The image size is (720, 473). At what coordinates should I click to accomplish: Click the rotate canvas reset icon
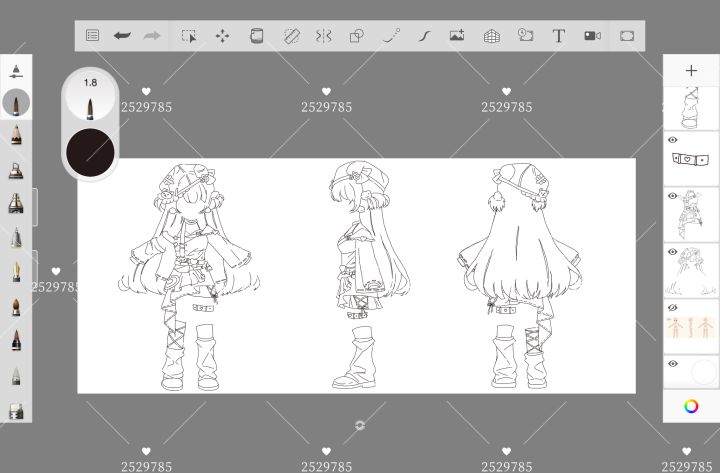pos(360,426)
